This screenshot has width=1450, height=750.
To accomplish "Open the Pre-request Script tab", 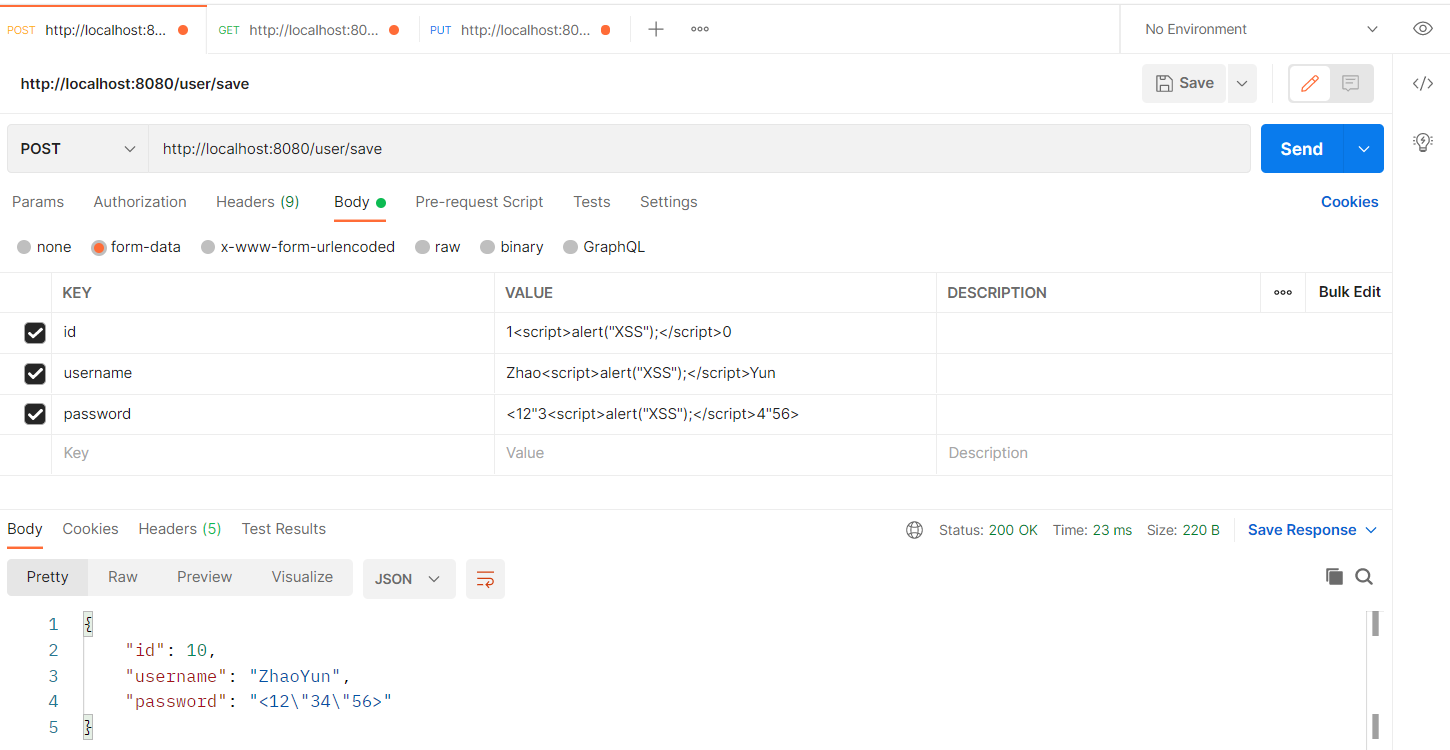I will [479, 202].
